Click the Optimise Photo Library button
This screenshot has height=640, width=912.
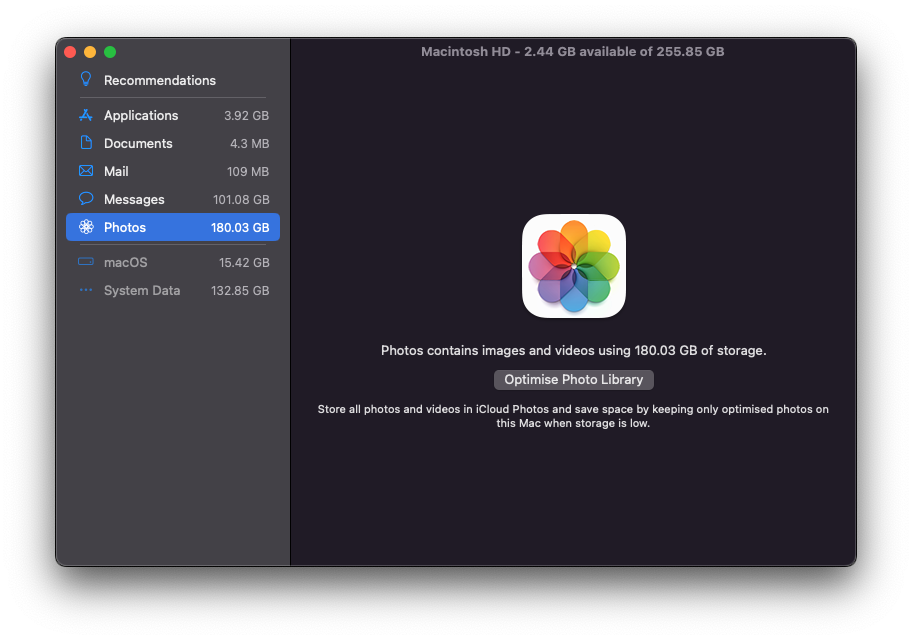(x=573, y=379)
